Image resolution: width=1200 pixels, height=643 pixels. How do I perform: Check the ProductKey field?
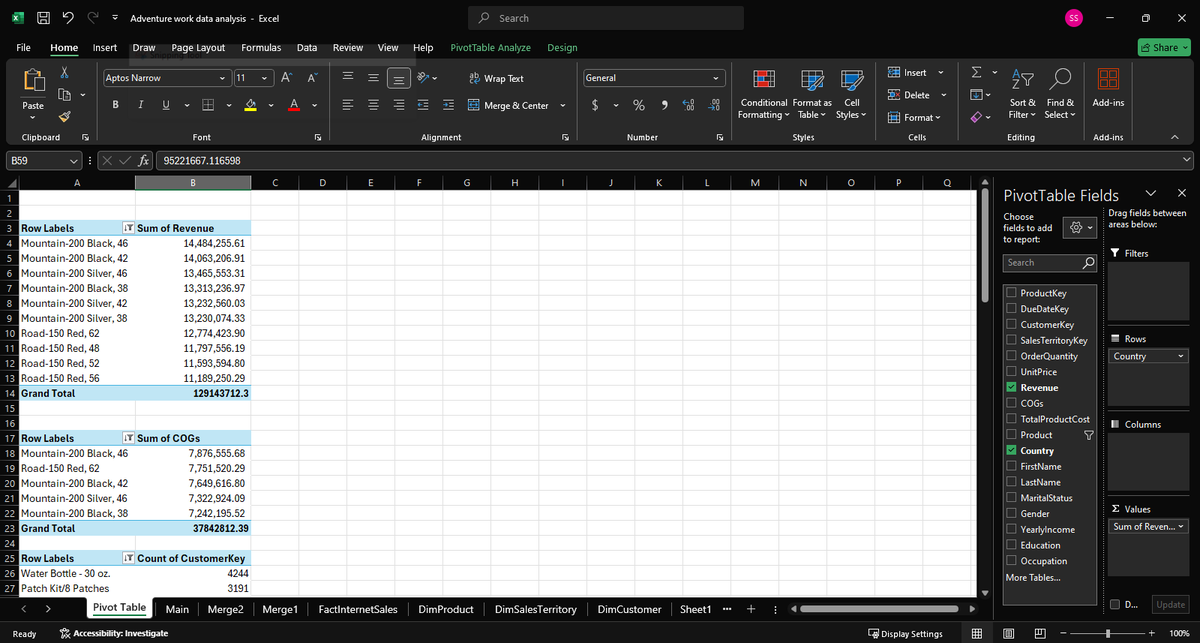1011,292
